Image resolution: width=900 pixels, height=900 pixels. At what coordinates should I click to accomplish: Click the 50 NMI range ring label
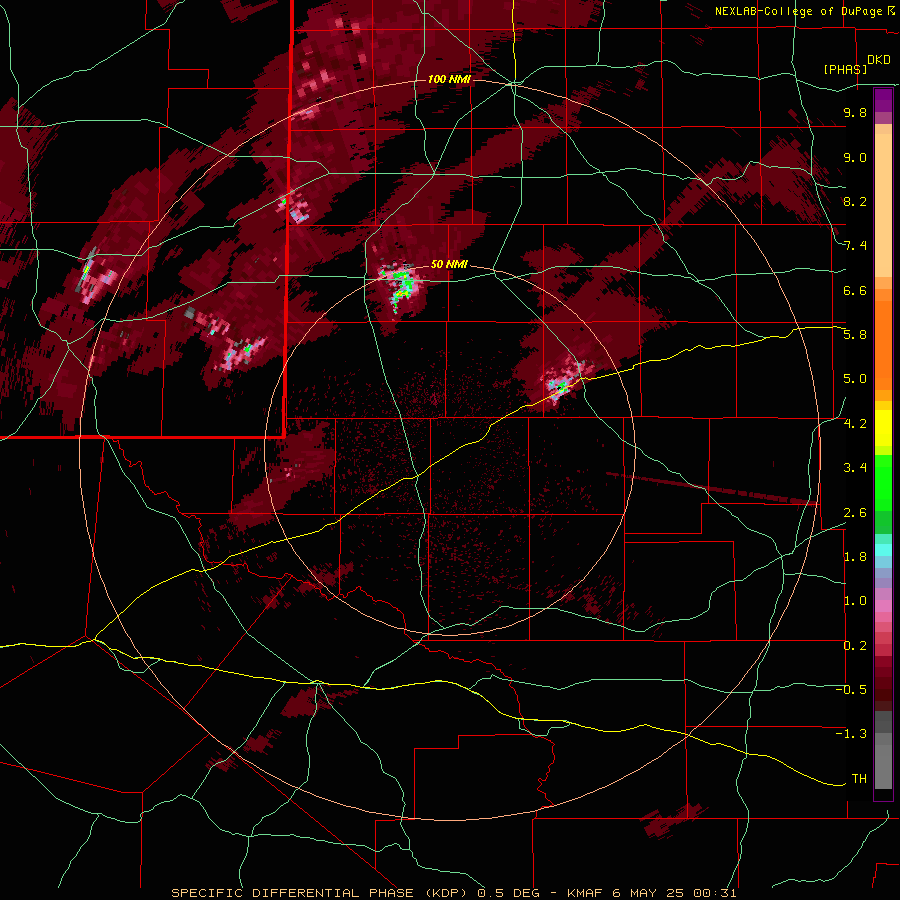point(449,265)
